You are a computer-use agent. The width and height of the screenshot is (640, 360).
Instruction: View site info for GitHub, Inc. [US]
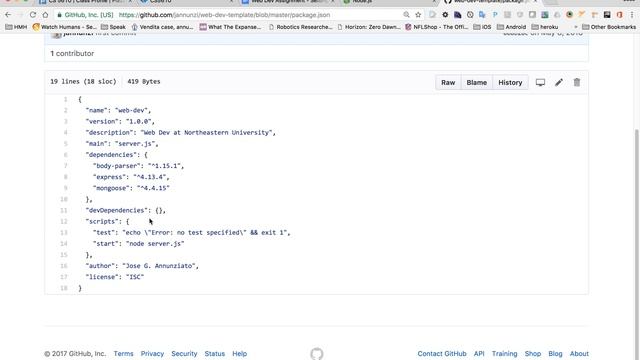pos(85,15)
